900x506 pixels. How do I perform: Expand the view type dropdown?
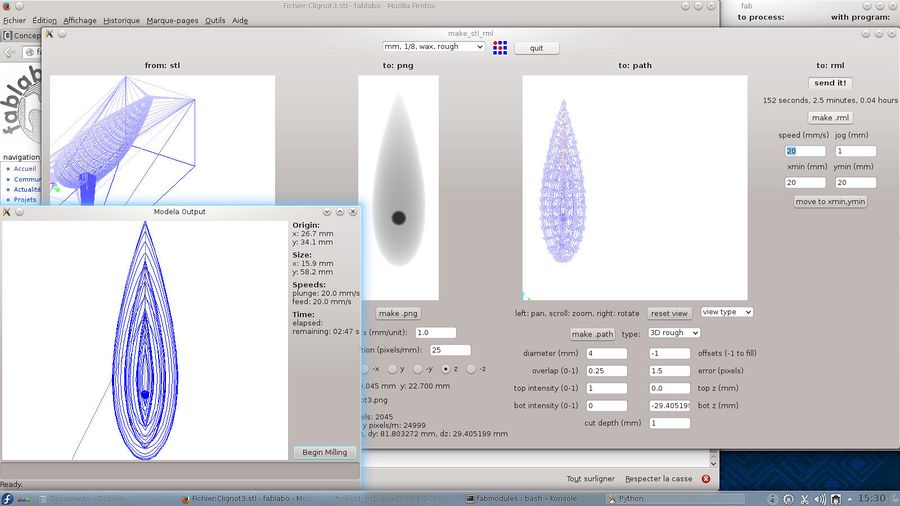727,312
